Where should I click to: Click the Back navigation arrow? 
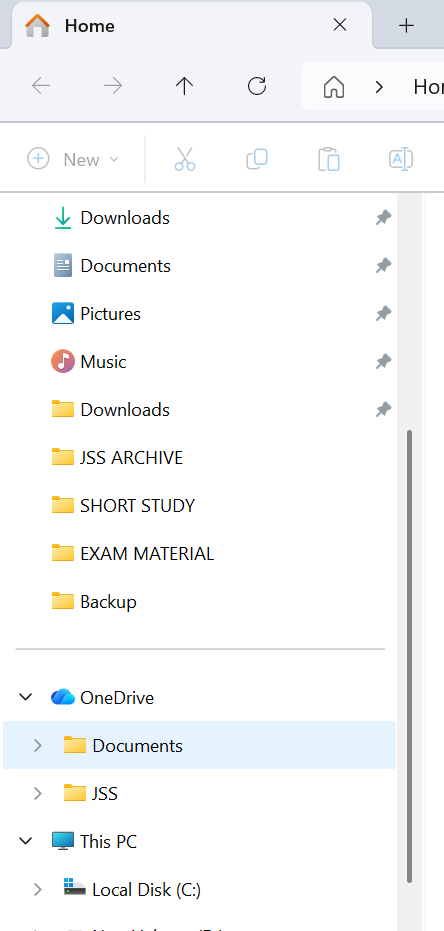tap(41, 87)
